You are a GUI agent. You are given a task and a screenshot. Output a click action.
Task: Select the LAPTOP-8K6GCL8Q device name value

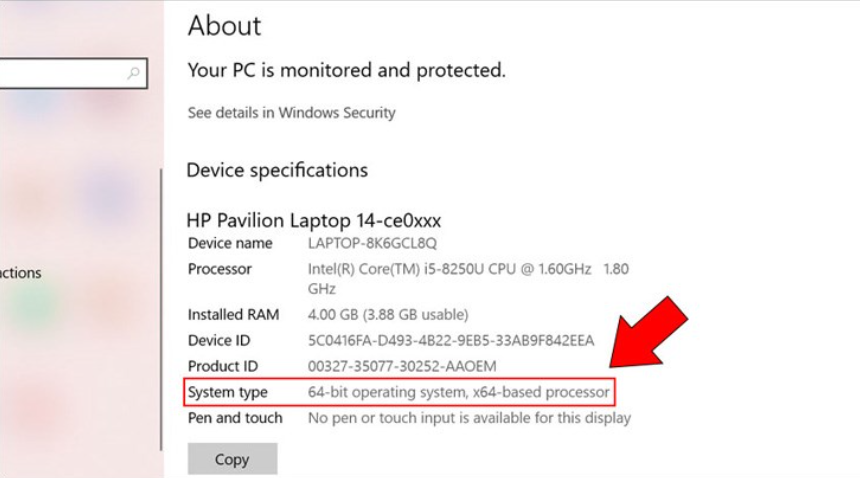click(x=372, y=243)
